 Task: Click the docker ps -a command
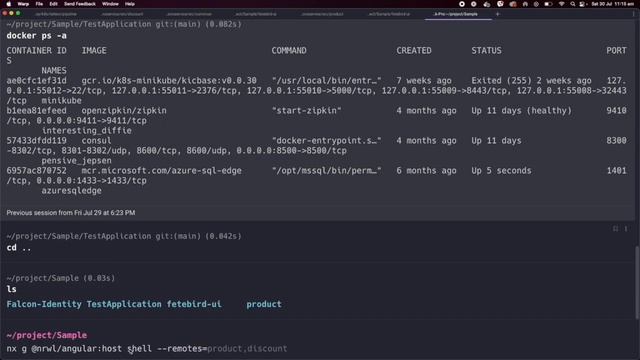(x=36, y=36)
